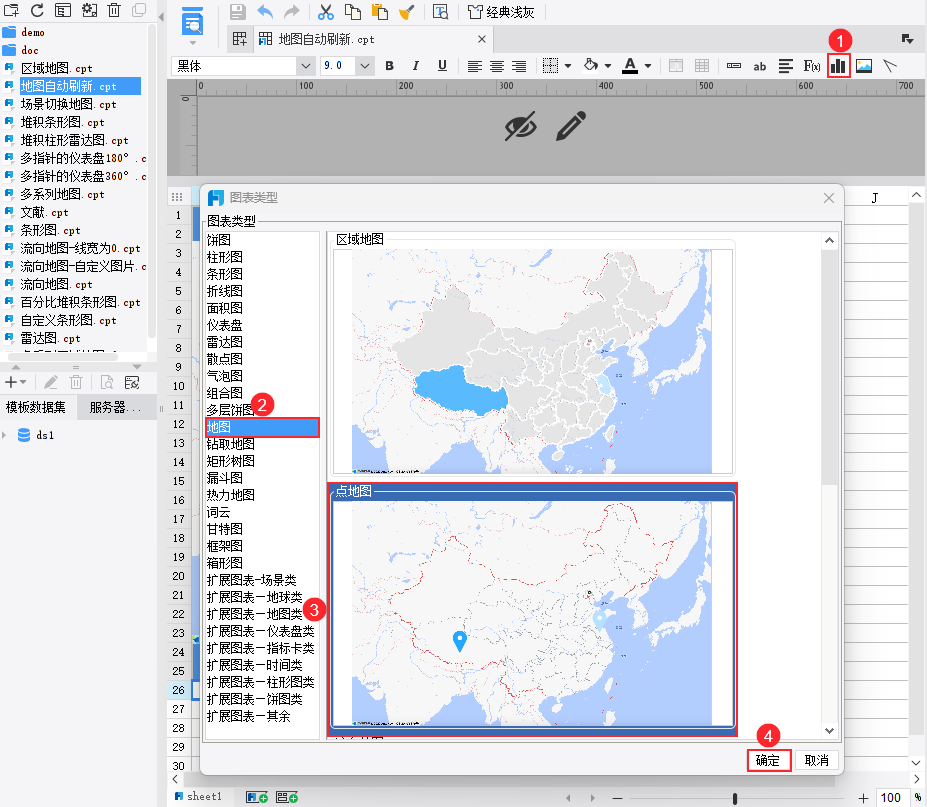The image size is (927, 807).
Task: Click the Redo arrow icon
Action: click(291, 12)
